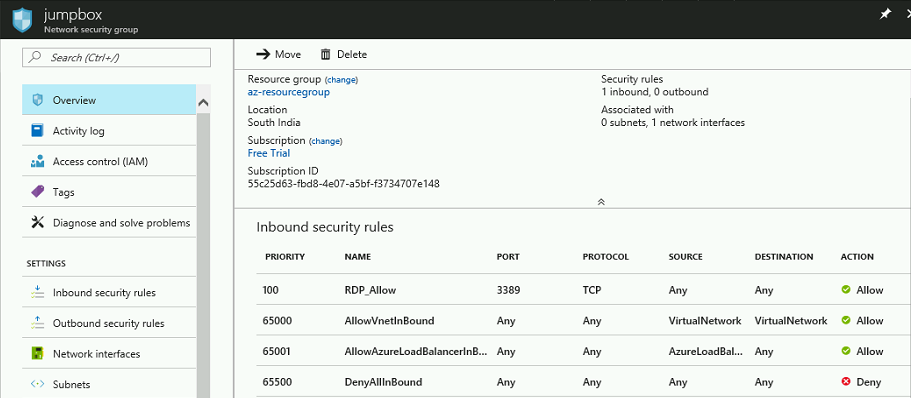
Task: Click green check icon on 65001 rule
Action: 846,351
